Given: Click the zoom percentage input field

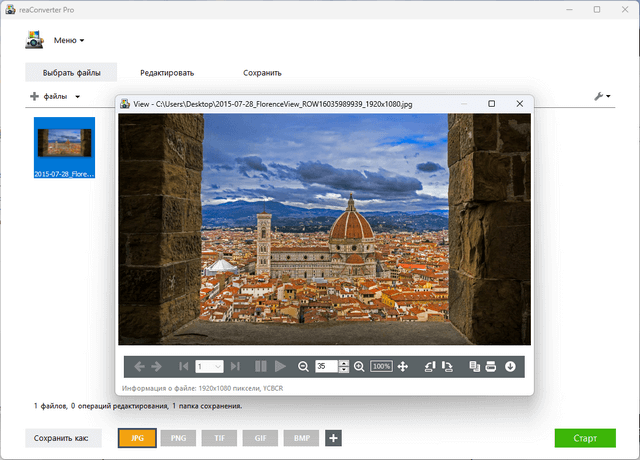Looking at the screenshot, I should click(x=326, y=367).
